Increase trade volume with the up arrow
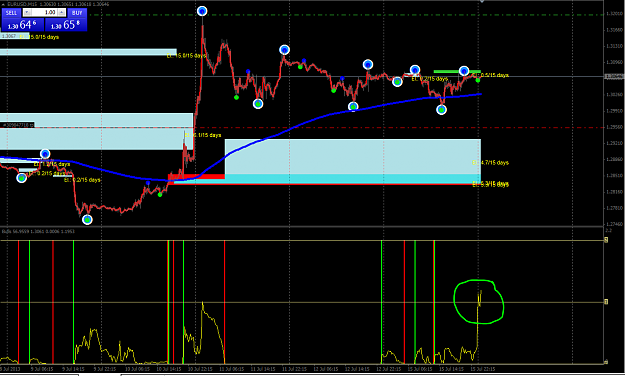Image resolution: width=625 pixels, height=376 pixels. [x=61, y=12]
